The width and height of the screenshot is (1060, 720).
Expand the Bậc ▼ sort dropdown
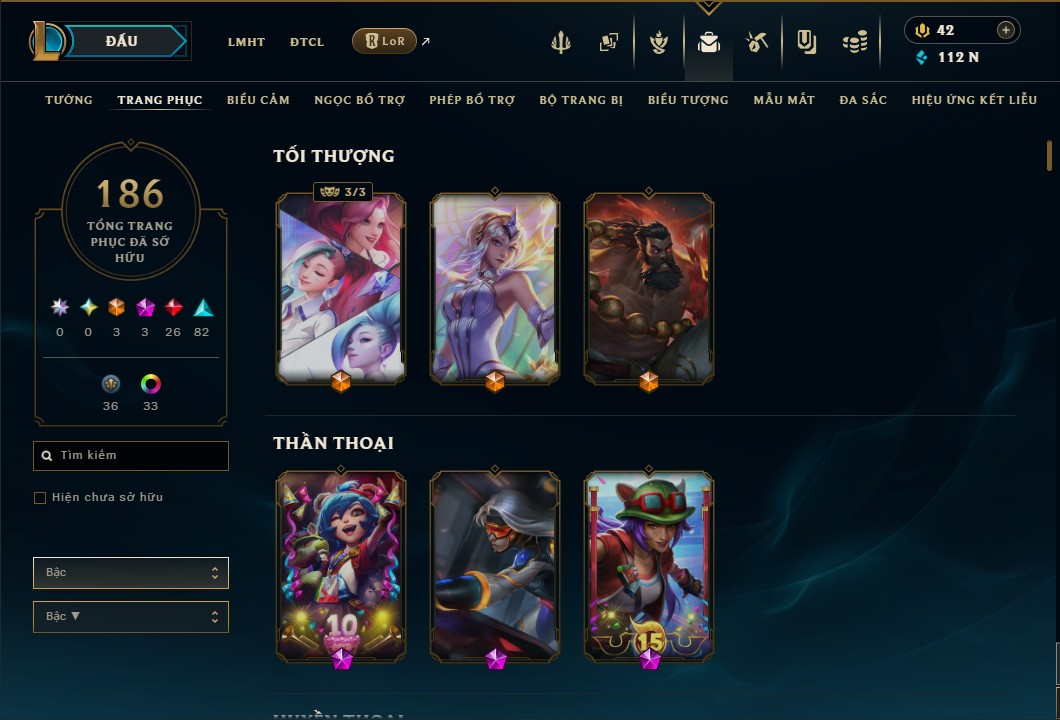pos(130,617)
